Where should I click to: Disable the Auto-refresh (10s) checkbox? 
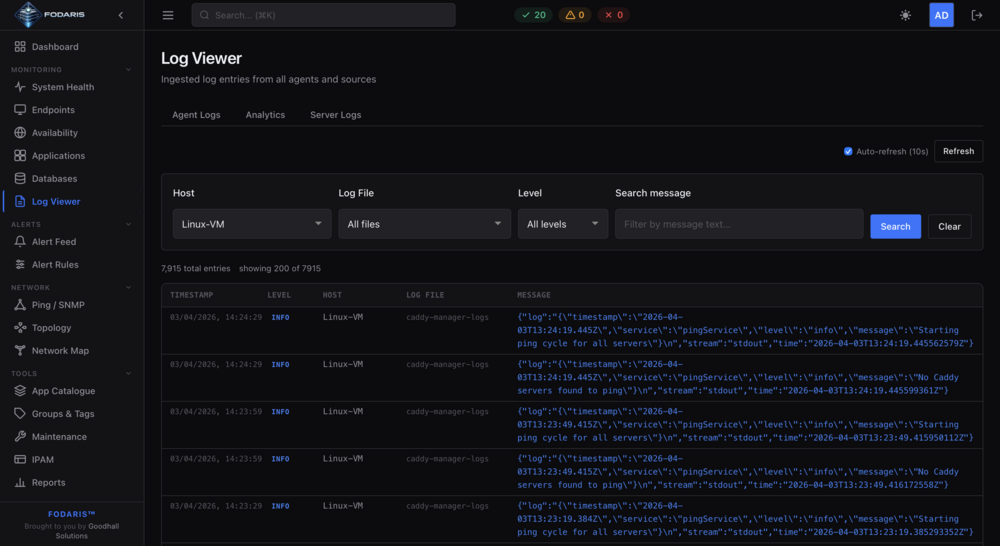[848, 151]
